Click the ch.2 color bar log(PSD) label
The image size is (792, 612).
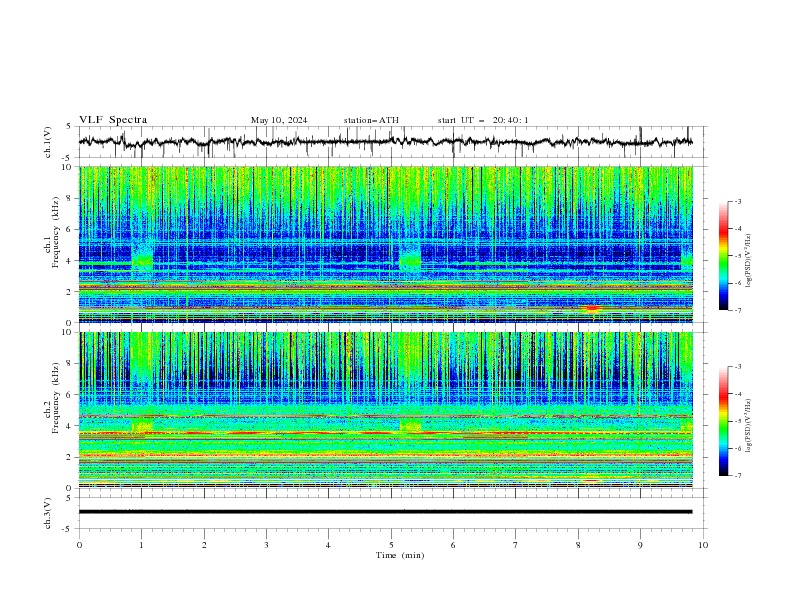[749, 425]
